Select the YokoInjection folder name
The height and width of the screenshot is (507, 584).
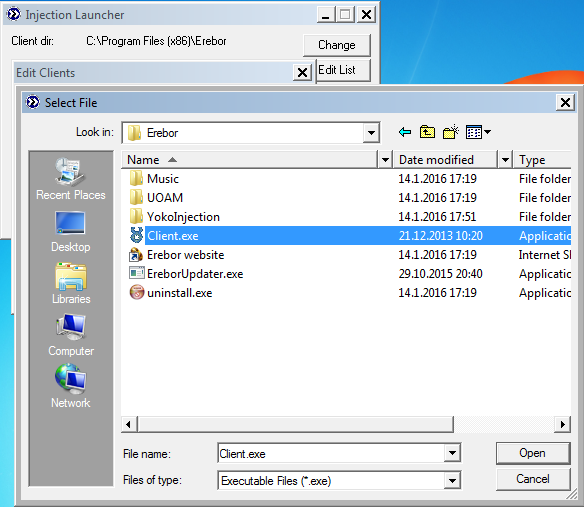pos(183,217)
